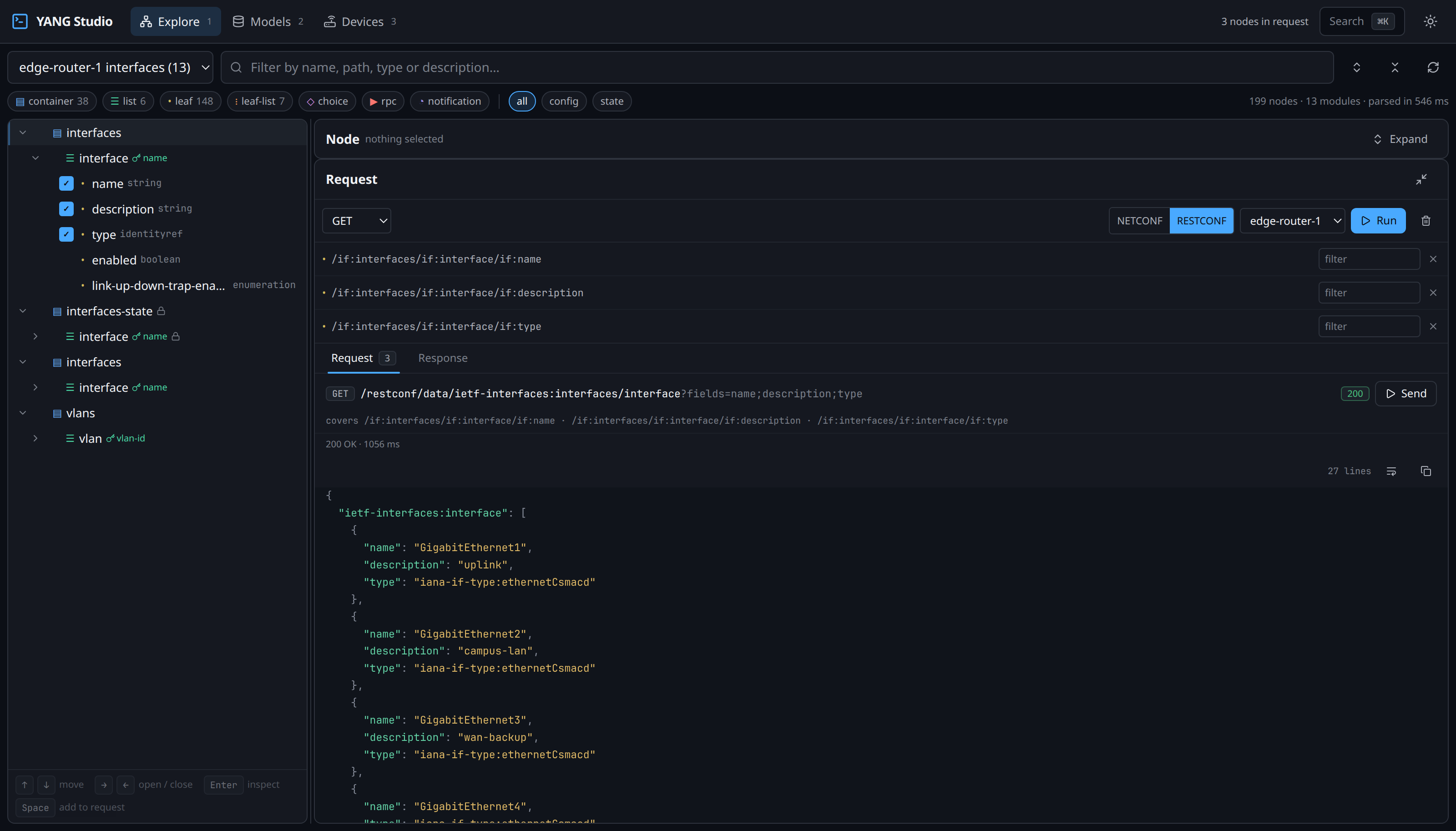The width and height of the screenshot is (1456, 831).
Task: Click the search magnifier in filter bar
Action: (236, 67)
